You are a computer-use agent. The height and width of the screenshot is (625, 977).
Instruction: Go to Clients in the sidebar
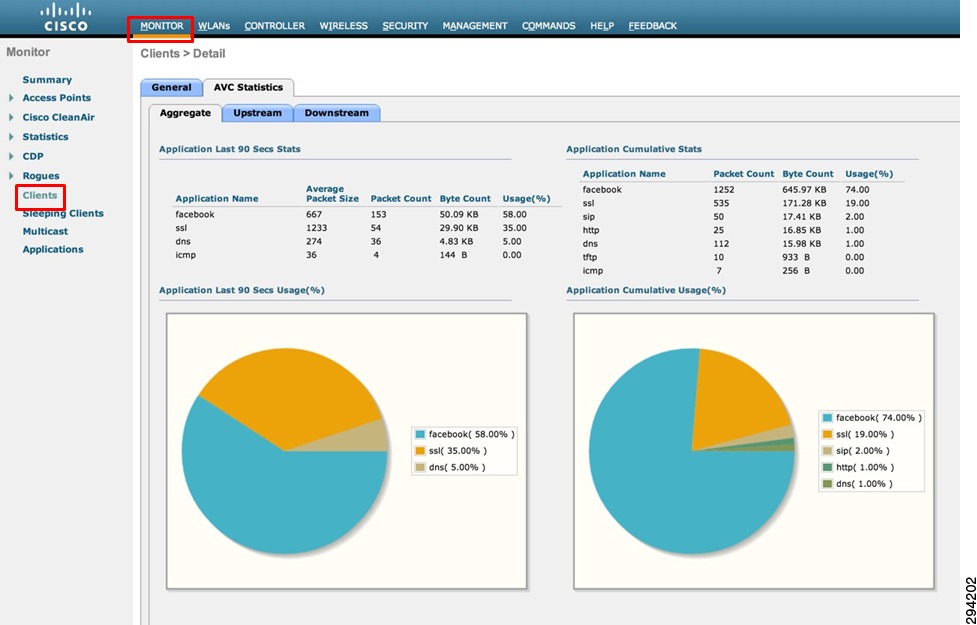40,195
